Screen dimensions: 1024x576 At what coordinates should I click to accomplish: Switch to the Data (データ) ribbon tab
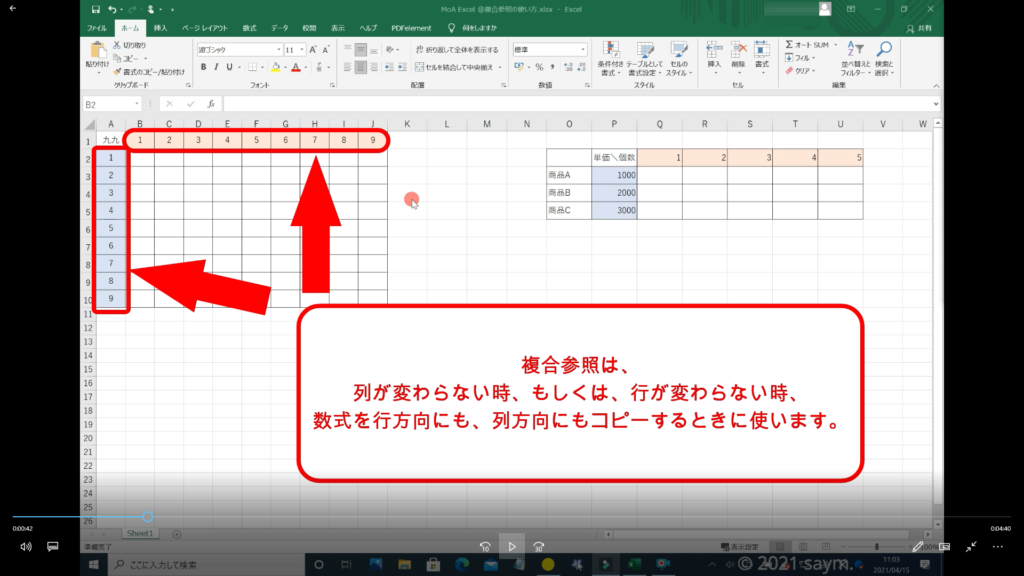[279, 28]
